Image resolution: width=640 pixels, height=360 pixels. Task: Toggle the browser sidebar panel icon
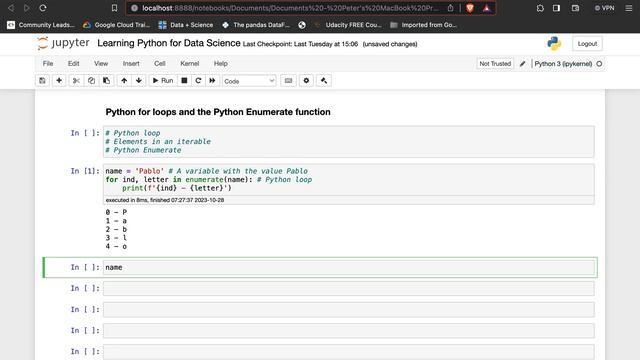tap(556, 8)
